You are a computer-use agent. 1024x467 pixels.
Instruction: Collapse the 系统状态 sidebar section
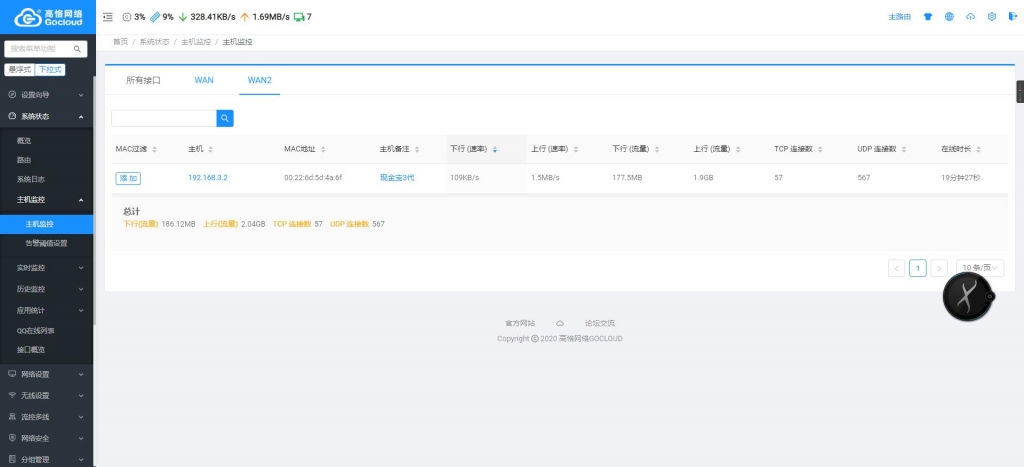point(46,117)
